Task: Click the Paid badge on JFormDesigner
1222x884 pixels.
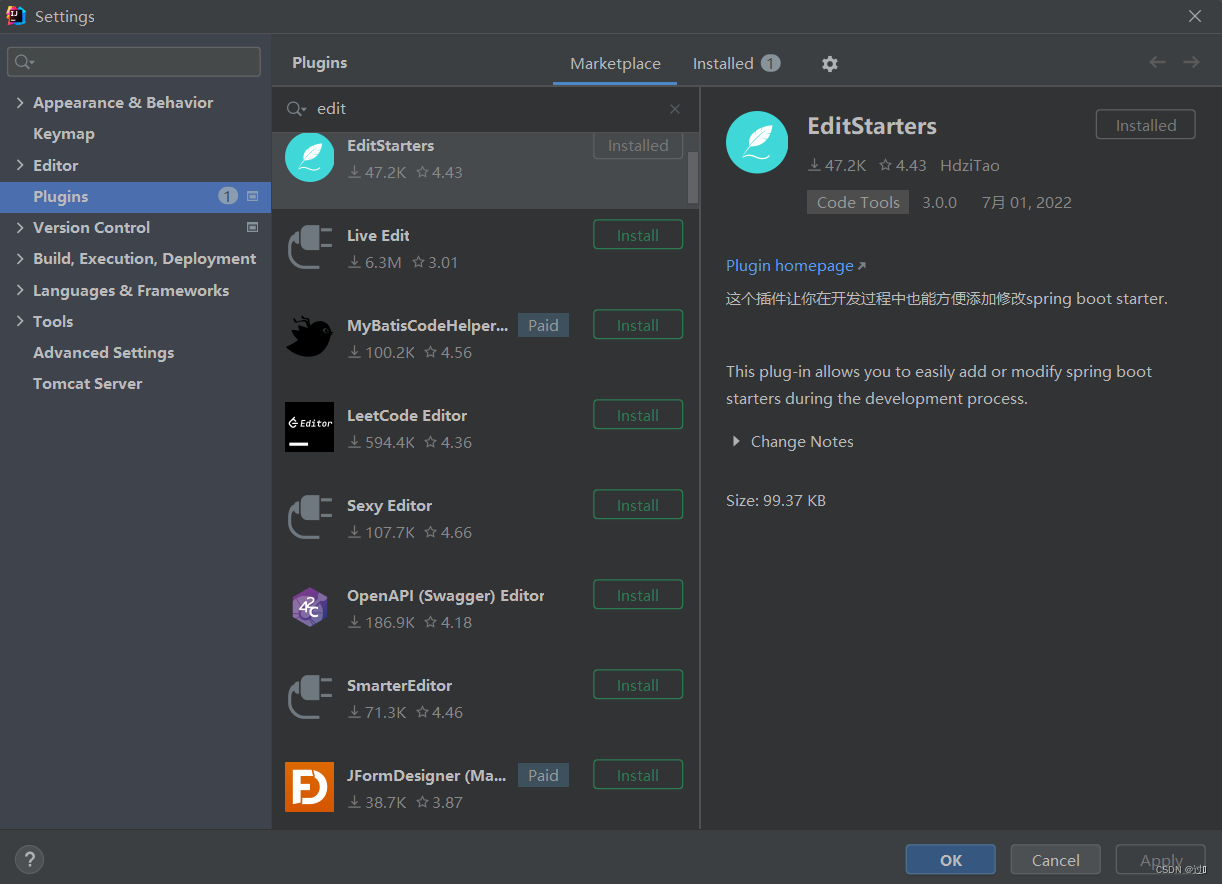Action: pos(543,775)
